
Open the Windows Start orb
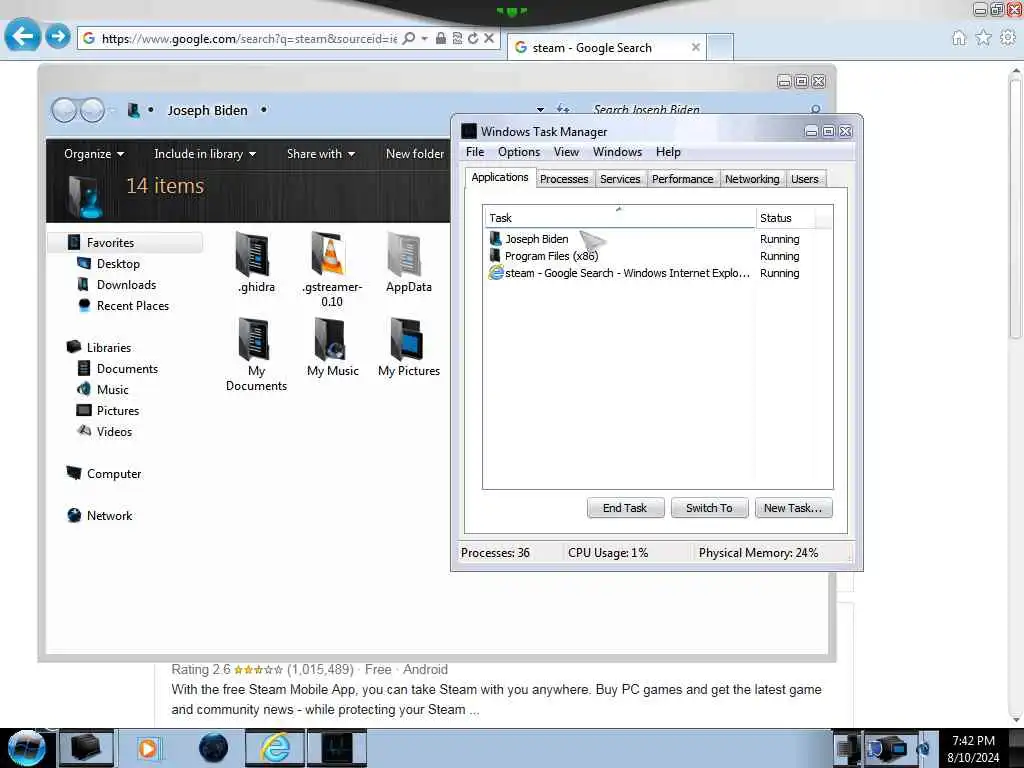coord(26,748)
